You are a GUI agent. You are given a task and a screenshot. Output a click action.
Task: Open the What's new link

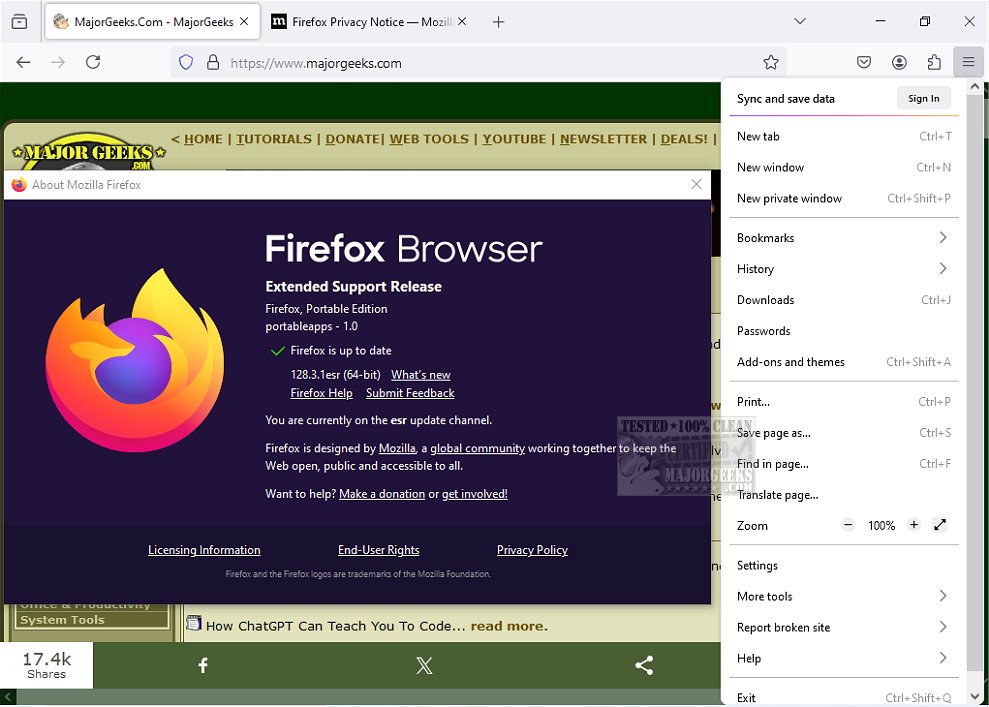(x=420, y=374)
